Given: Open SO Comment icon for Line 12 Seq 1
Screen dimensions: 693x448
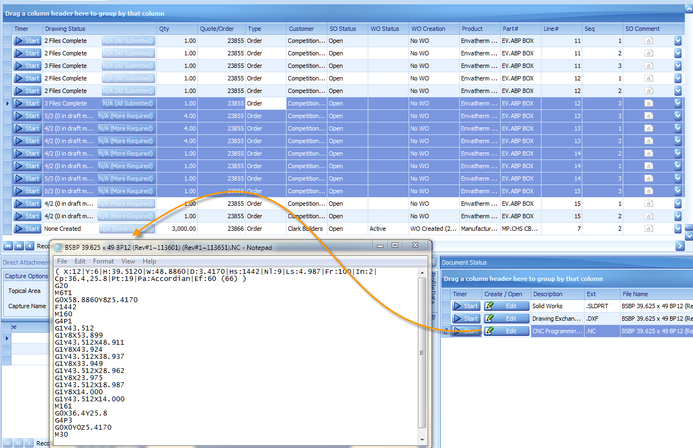Looking at the screenshot, I should point(648,78).
